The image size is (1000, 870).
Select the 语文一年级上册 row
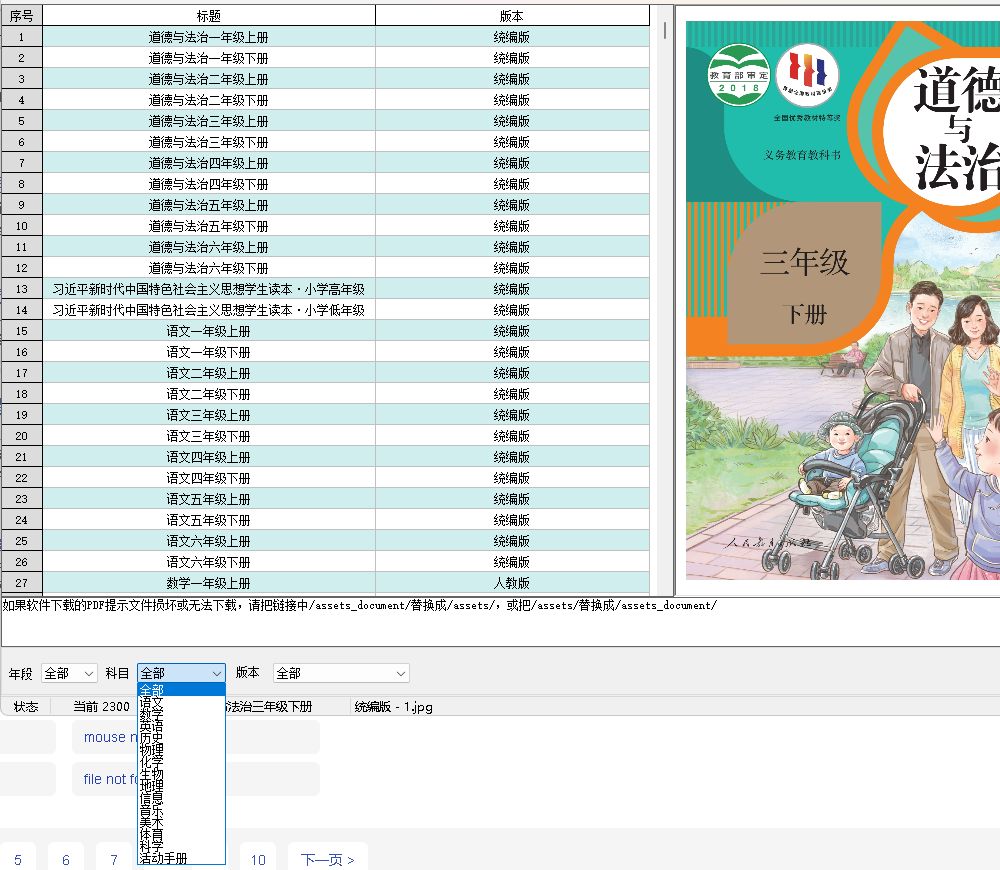[x=209, y=331]
